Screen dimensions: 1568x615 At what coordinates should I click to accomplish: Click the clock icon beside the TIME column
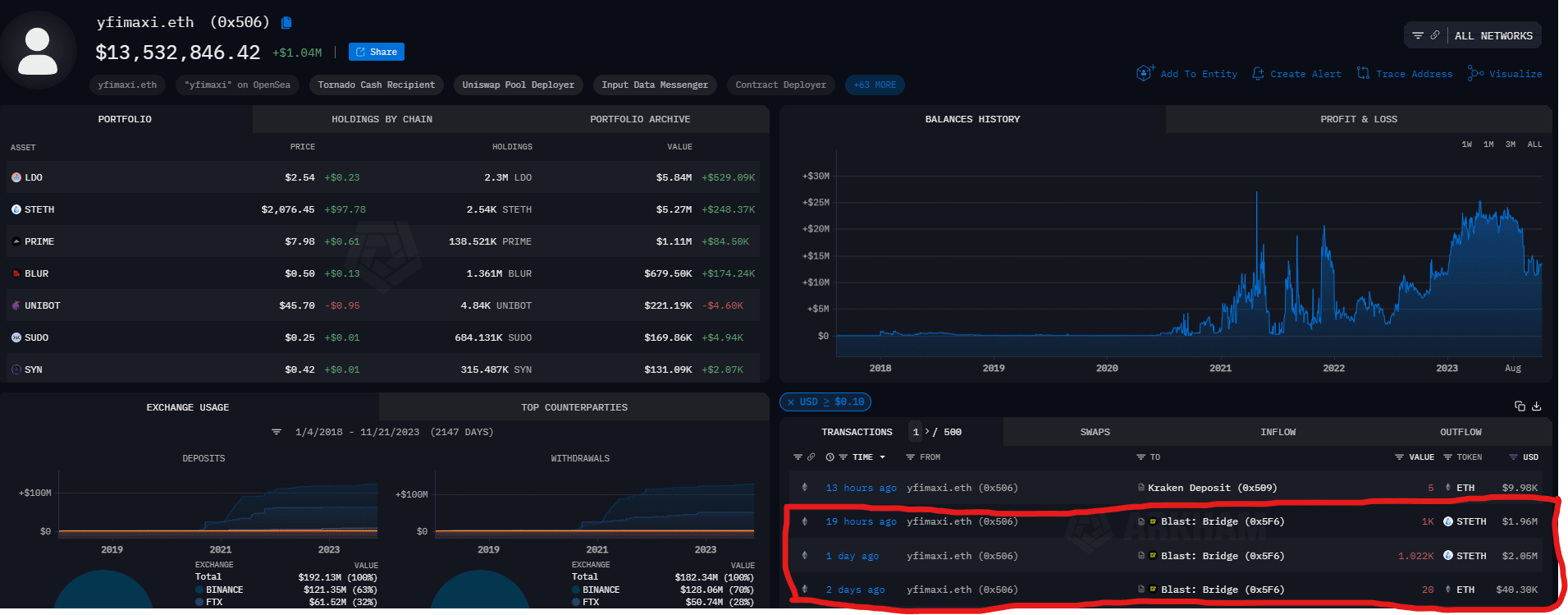[x=830, y=457]
